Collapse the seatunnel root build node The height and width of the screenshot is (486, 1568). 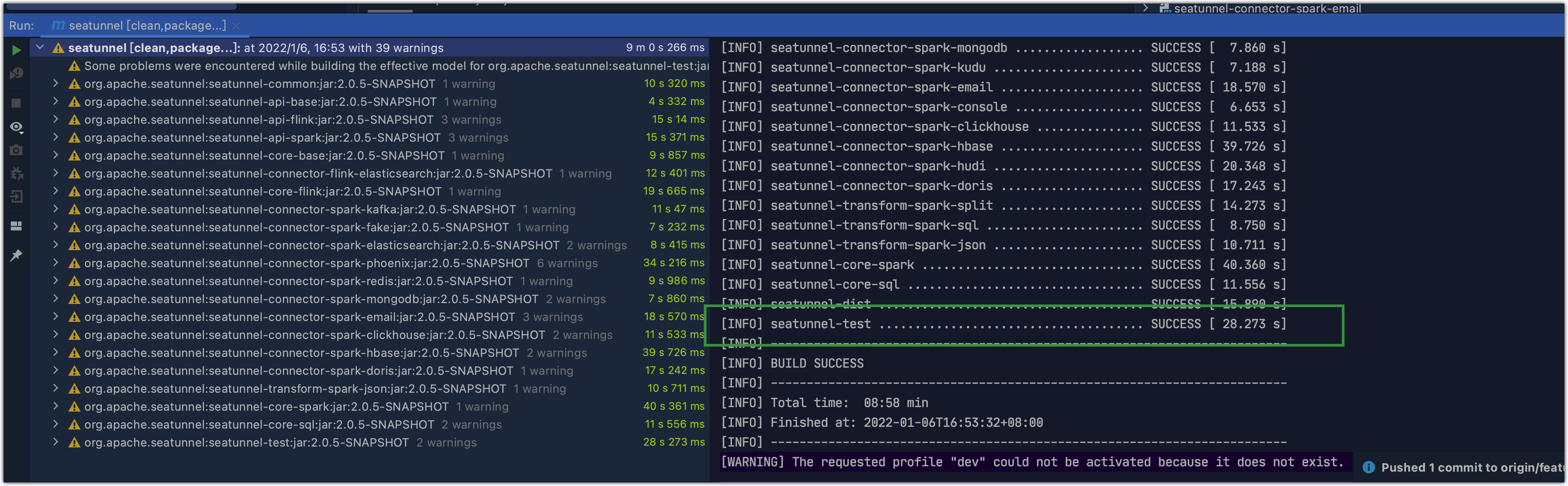click(x=40, y=48)
